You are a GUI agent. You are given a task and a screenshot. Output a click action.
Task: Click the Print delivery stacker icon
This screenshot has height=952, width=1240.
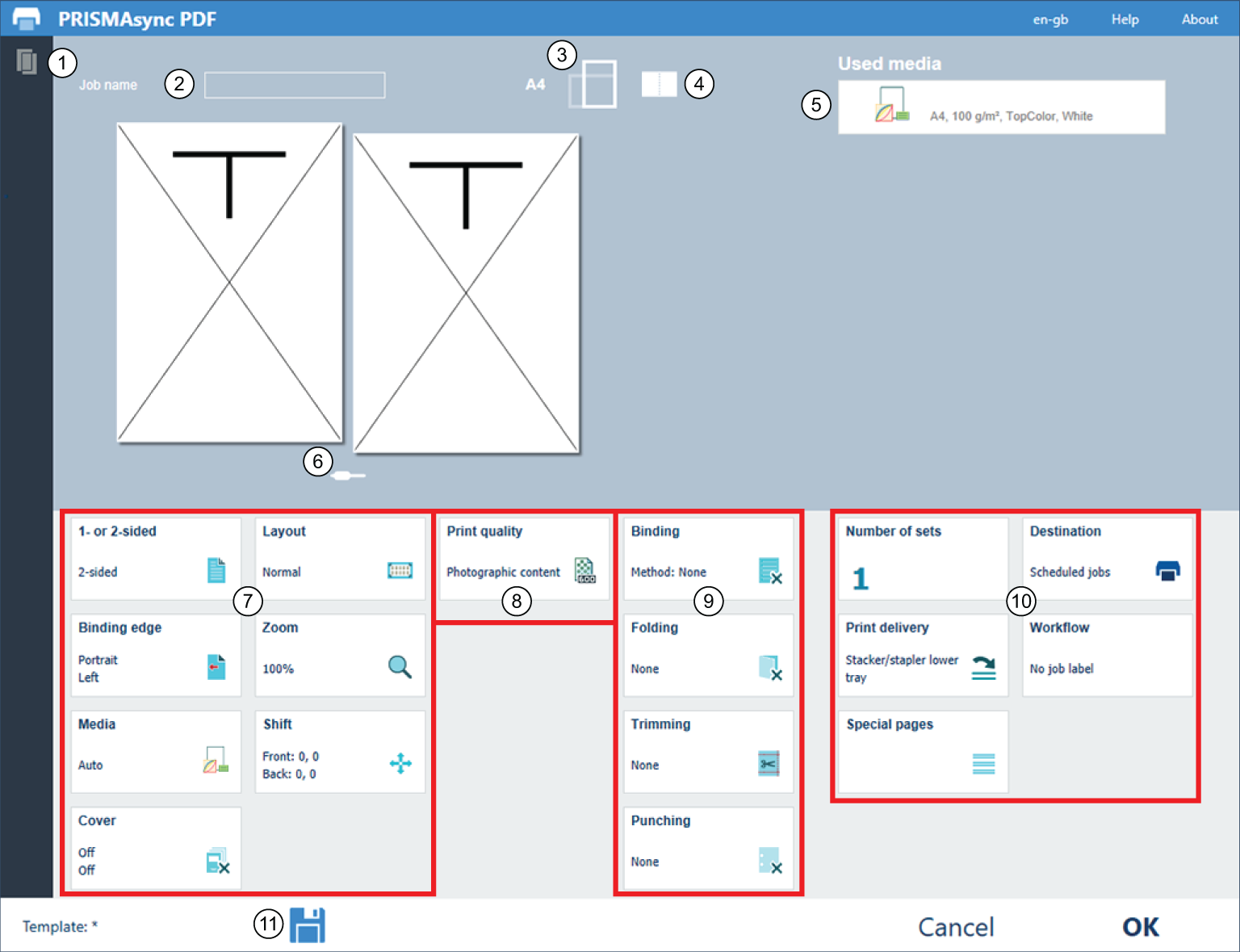coord(983,667)
